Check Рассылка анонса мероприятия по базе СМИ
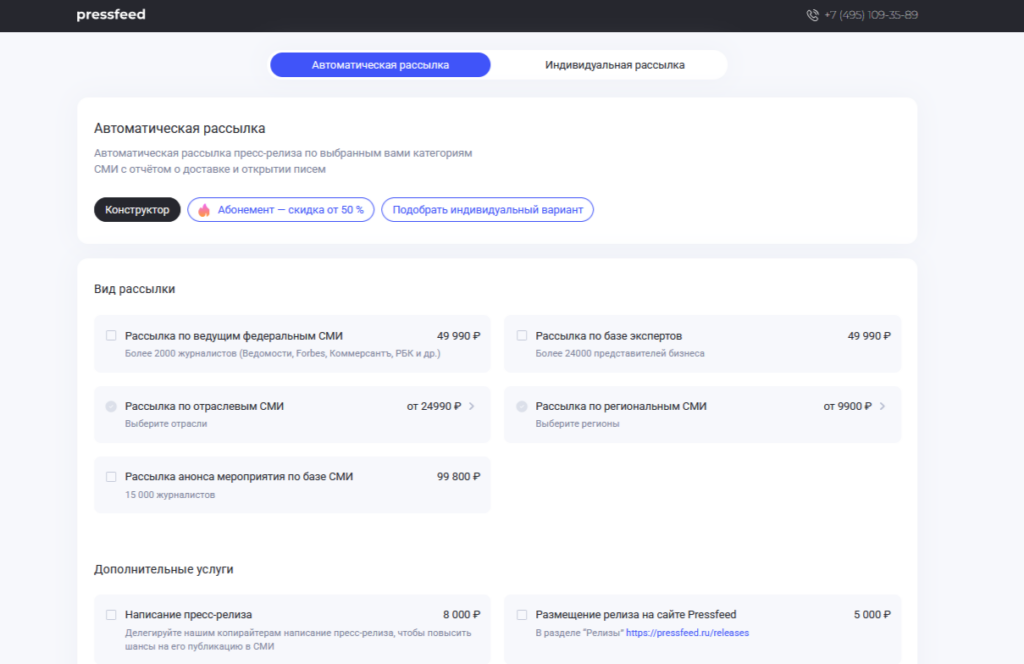The image size is (1024, 664). pos(111,477)
